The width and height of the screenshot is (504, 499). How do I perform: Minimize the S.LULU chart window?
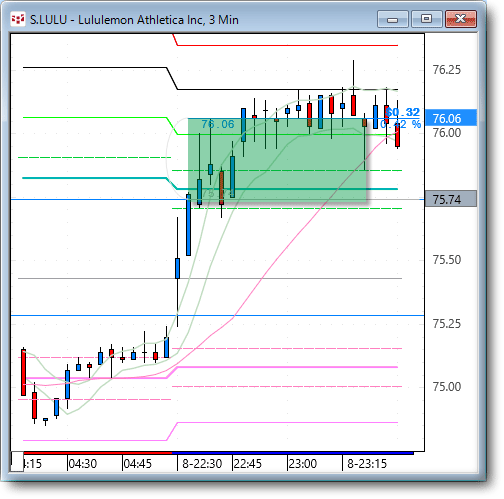point(393,19)
